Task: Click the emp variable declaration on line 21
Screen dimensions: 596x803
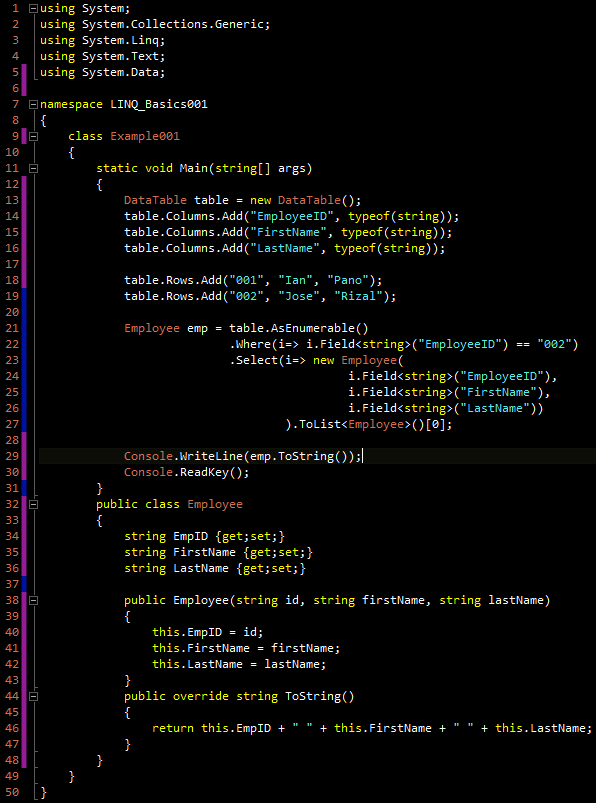Action: (197, 328)
